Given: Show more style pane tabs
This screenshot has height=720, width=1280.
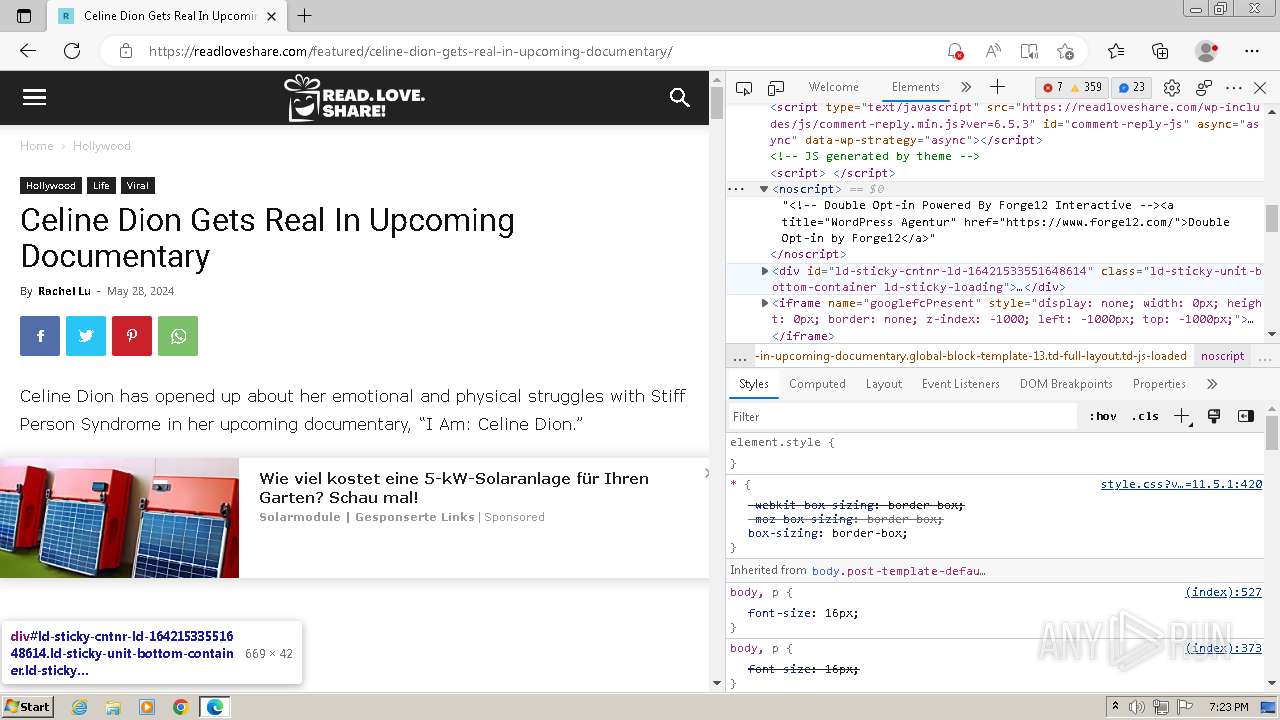Looking at the screenshot, I should [x=1212, y=384].
